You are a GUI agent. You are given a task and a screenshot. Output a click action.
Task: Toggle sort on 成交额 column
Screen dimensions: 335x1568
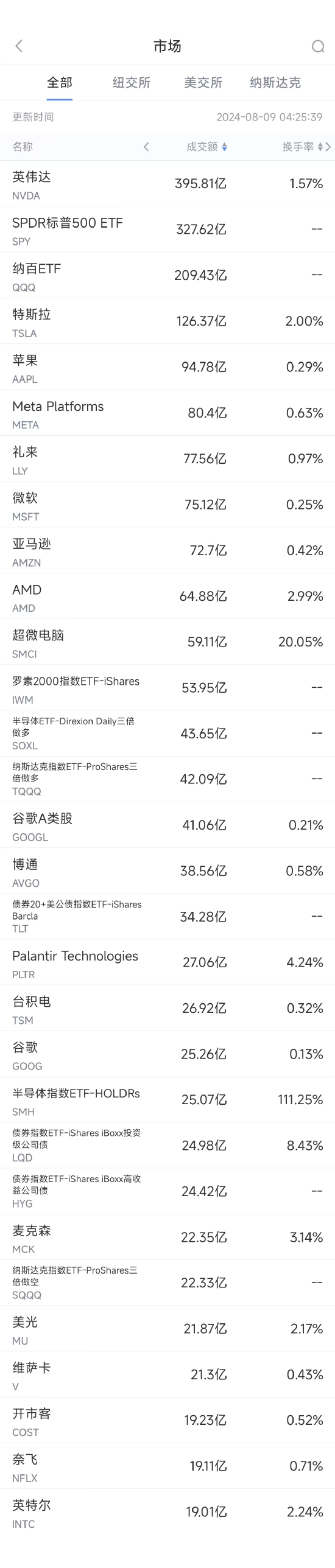coord(207,147)
